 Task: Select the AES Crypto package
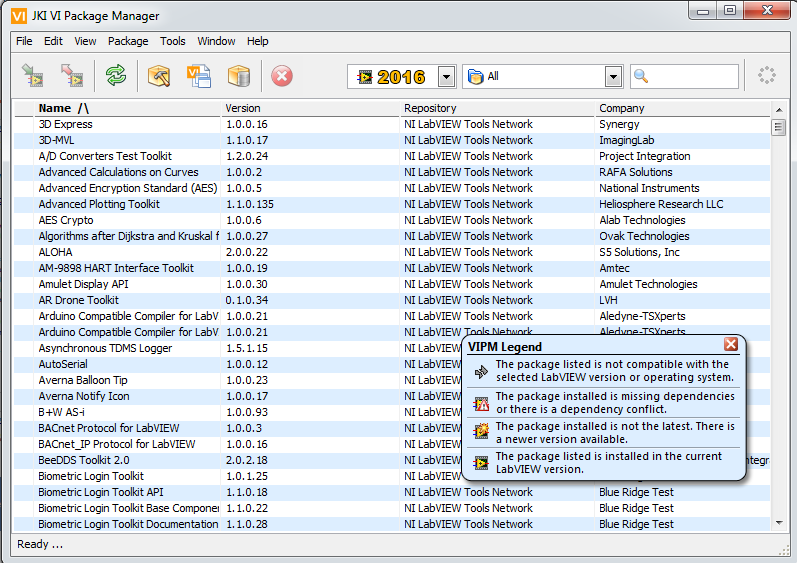pyautogui.click(x=391, y=221)
